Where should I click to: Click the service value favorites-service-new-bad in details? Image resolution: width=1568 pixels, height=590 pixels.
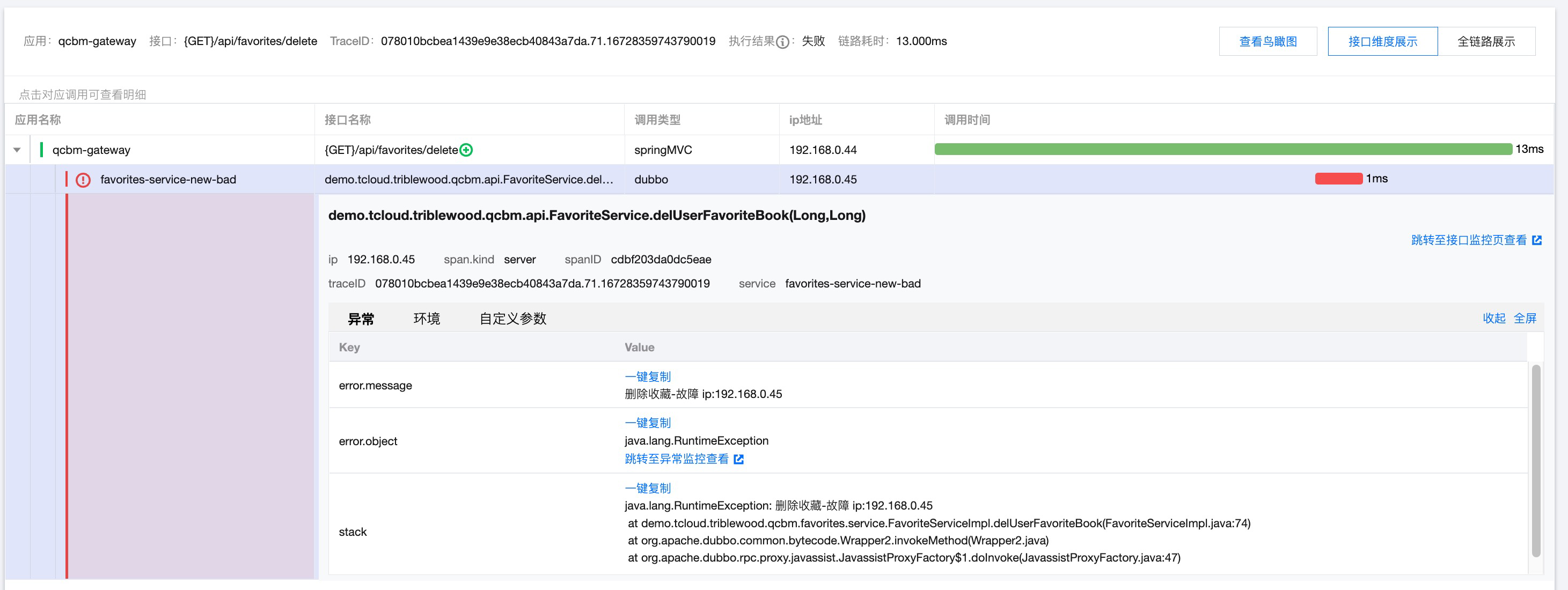point(852,283)
